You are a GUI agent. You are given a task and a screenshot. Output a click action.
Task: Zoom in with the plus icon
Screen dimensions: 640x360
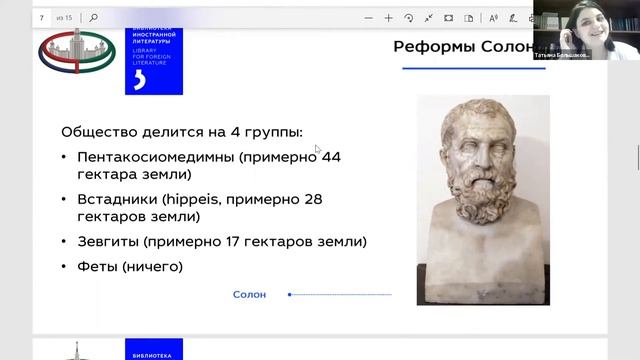(x=389, y=18)
